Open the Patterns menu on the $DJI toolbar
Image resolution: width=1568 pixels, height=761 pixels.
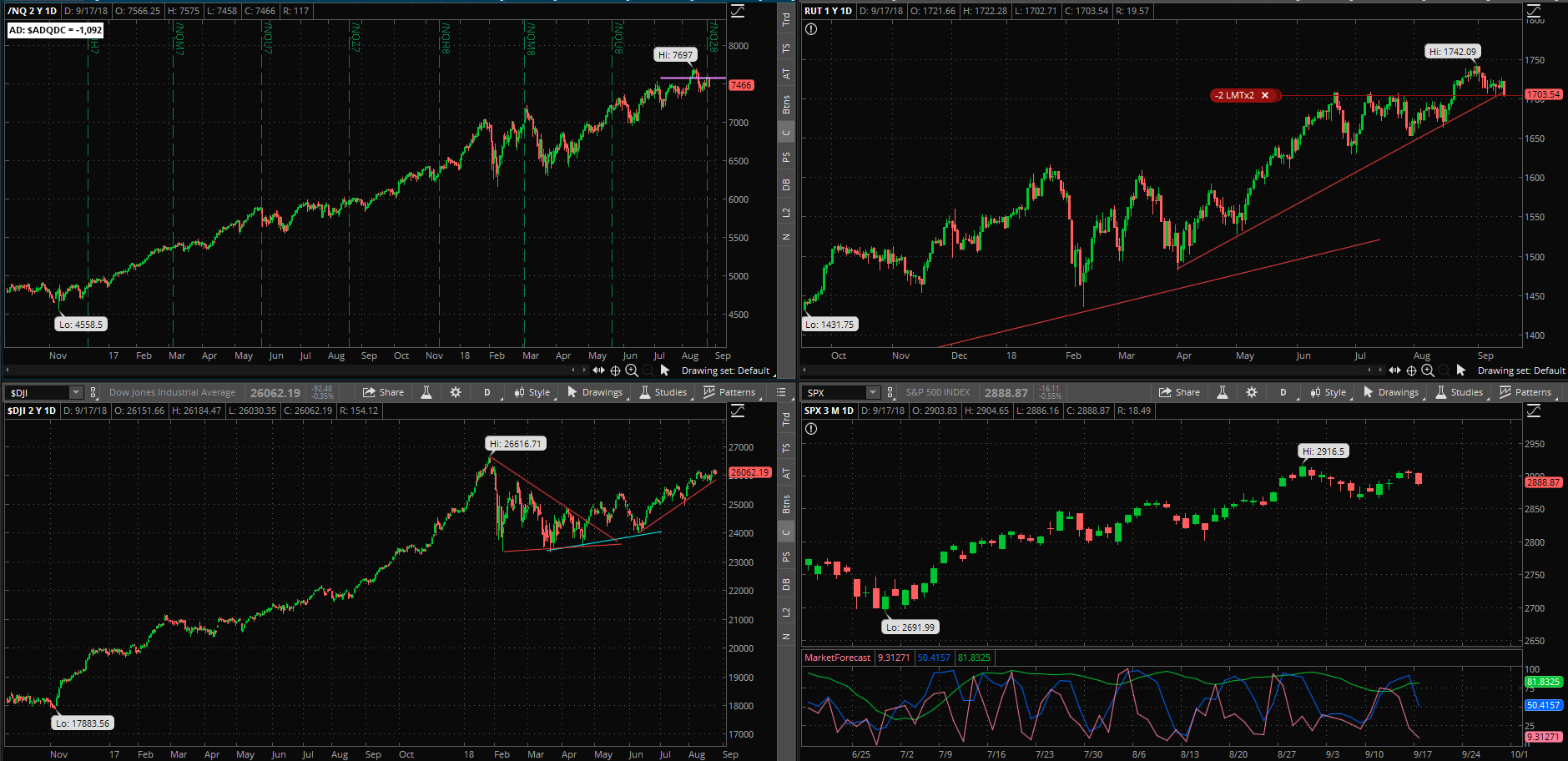(730, 392)
